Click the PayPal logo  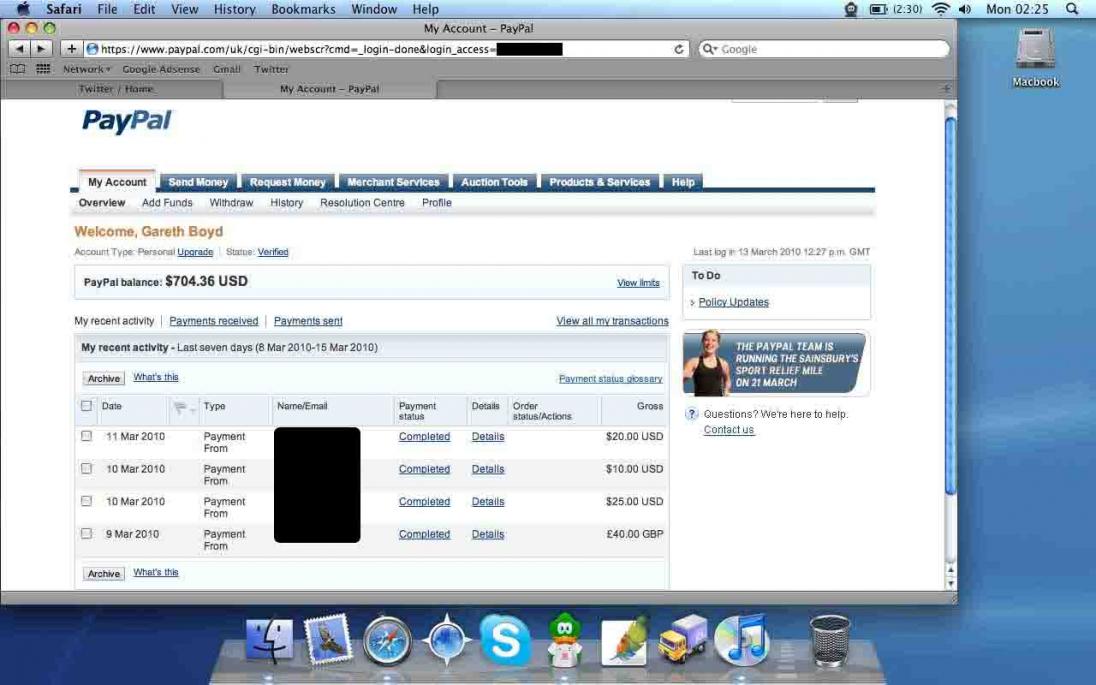[127, 122]
